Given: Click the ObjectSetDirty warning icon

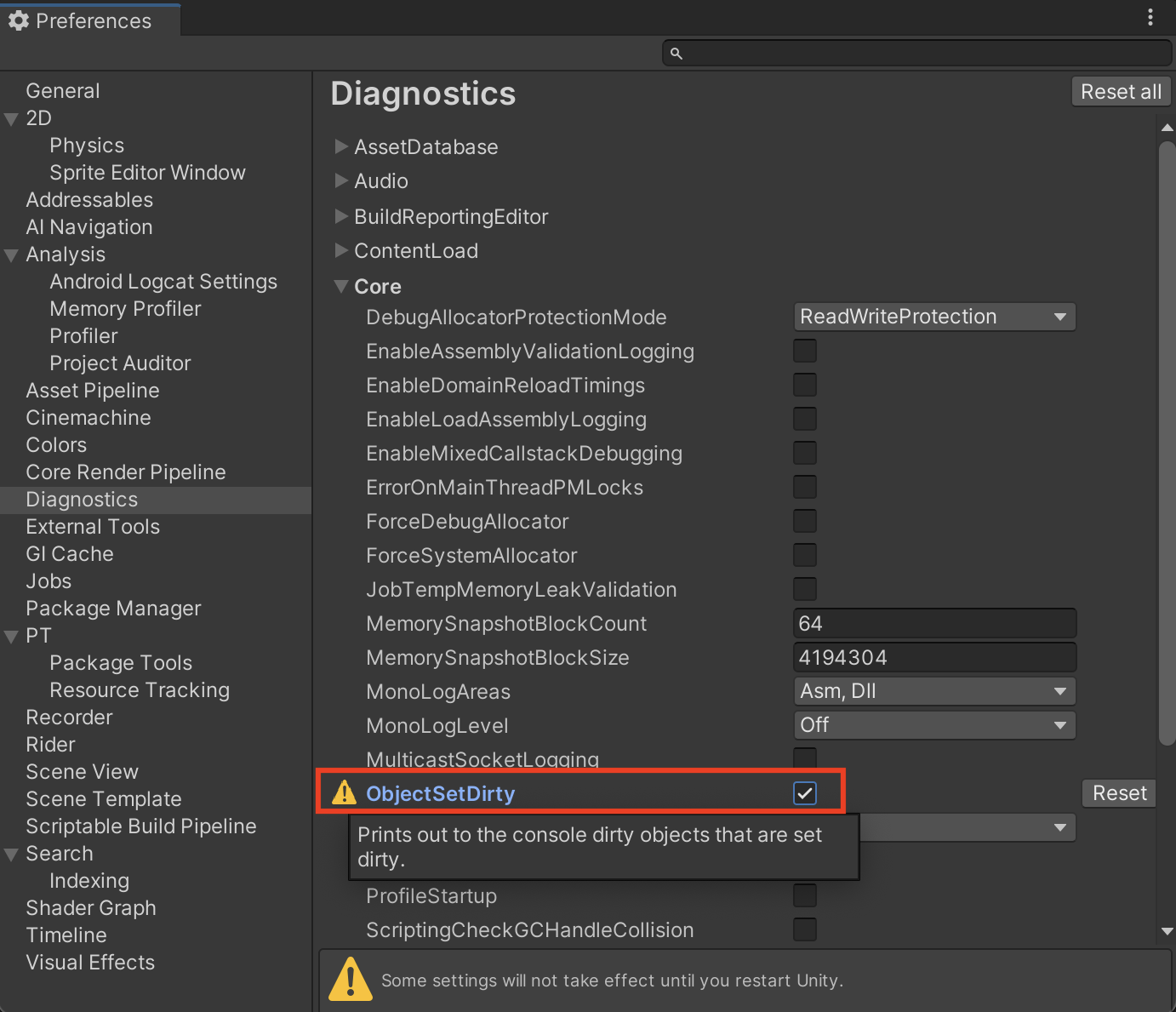Looking at the screenshot, I should click(344, 792).
